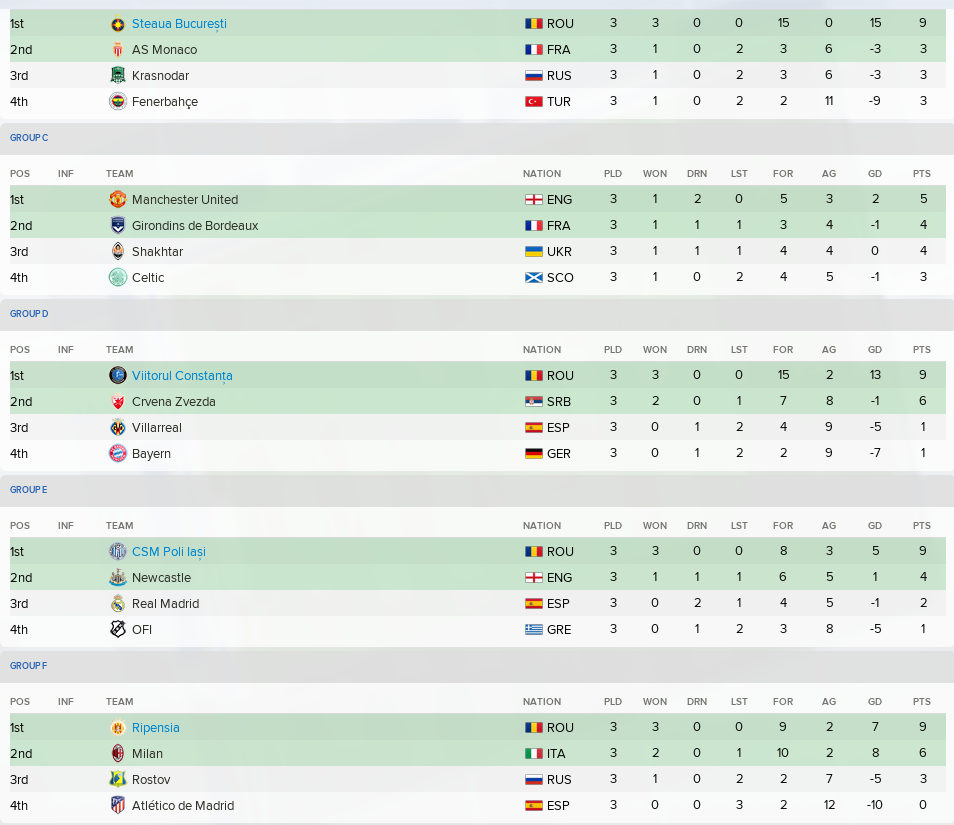This screenshot has height=825, width=954.
Task: Open the Viitorul Constanța team link
Action: point(182,376)
